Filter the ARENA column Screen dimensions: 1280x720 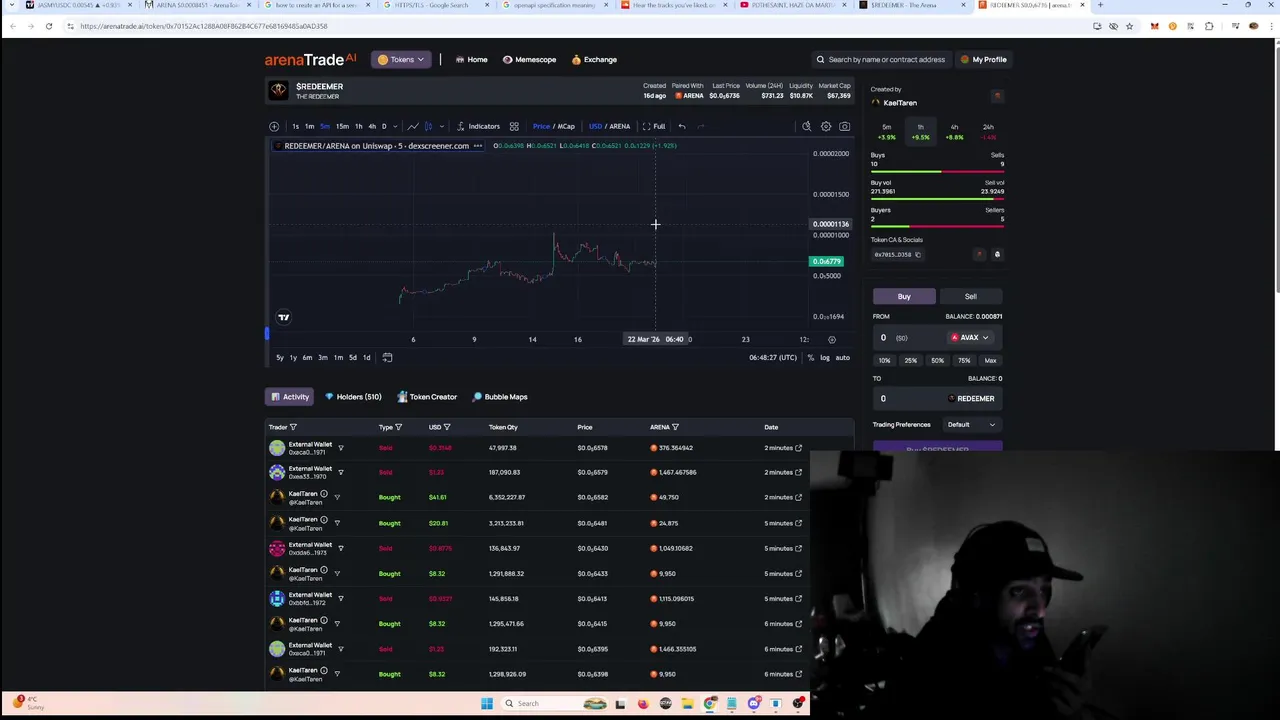[x=676, y=427]
